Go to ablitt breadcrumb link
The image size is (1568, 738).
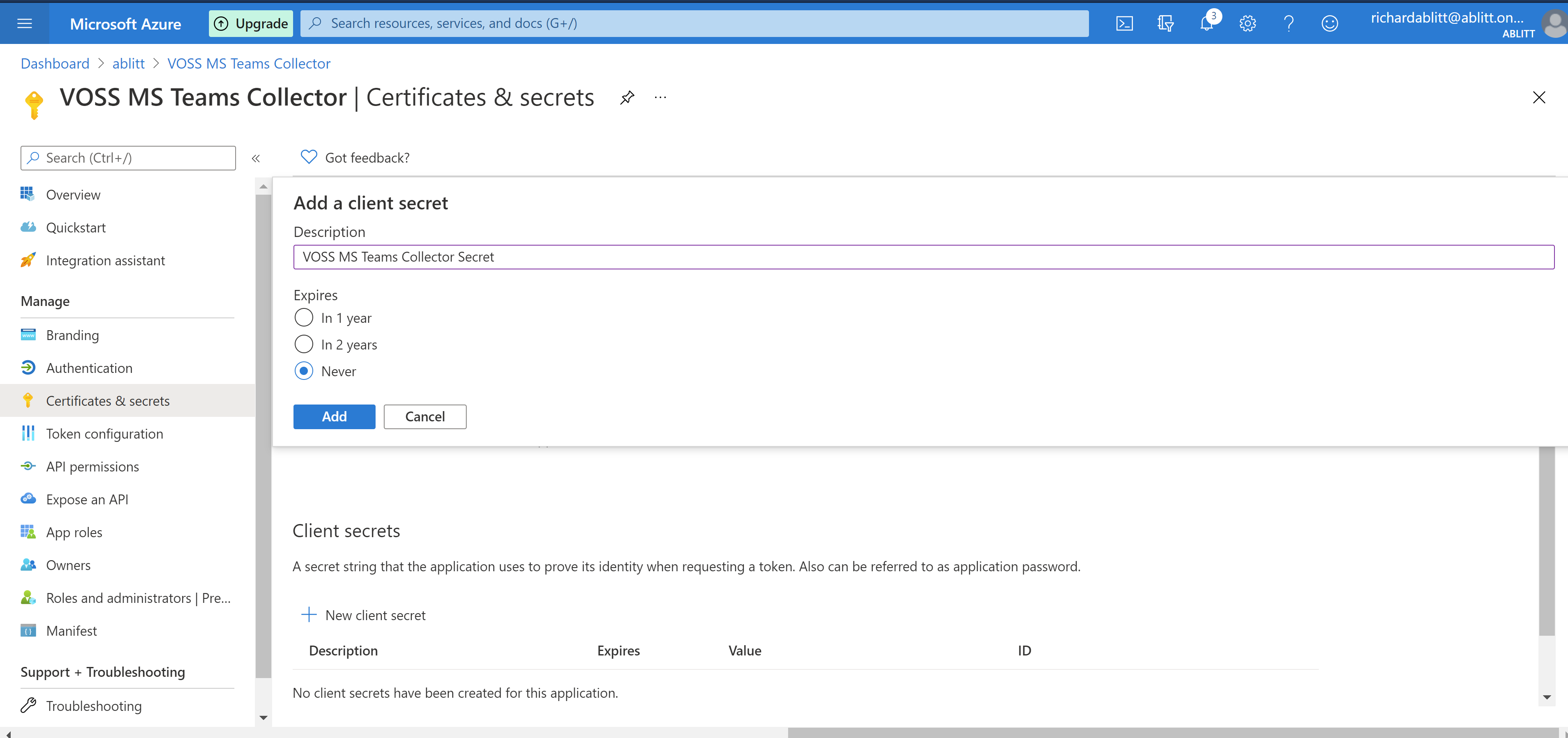click(x=128, y=63)
